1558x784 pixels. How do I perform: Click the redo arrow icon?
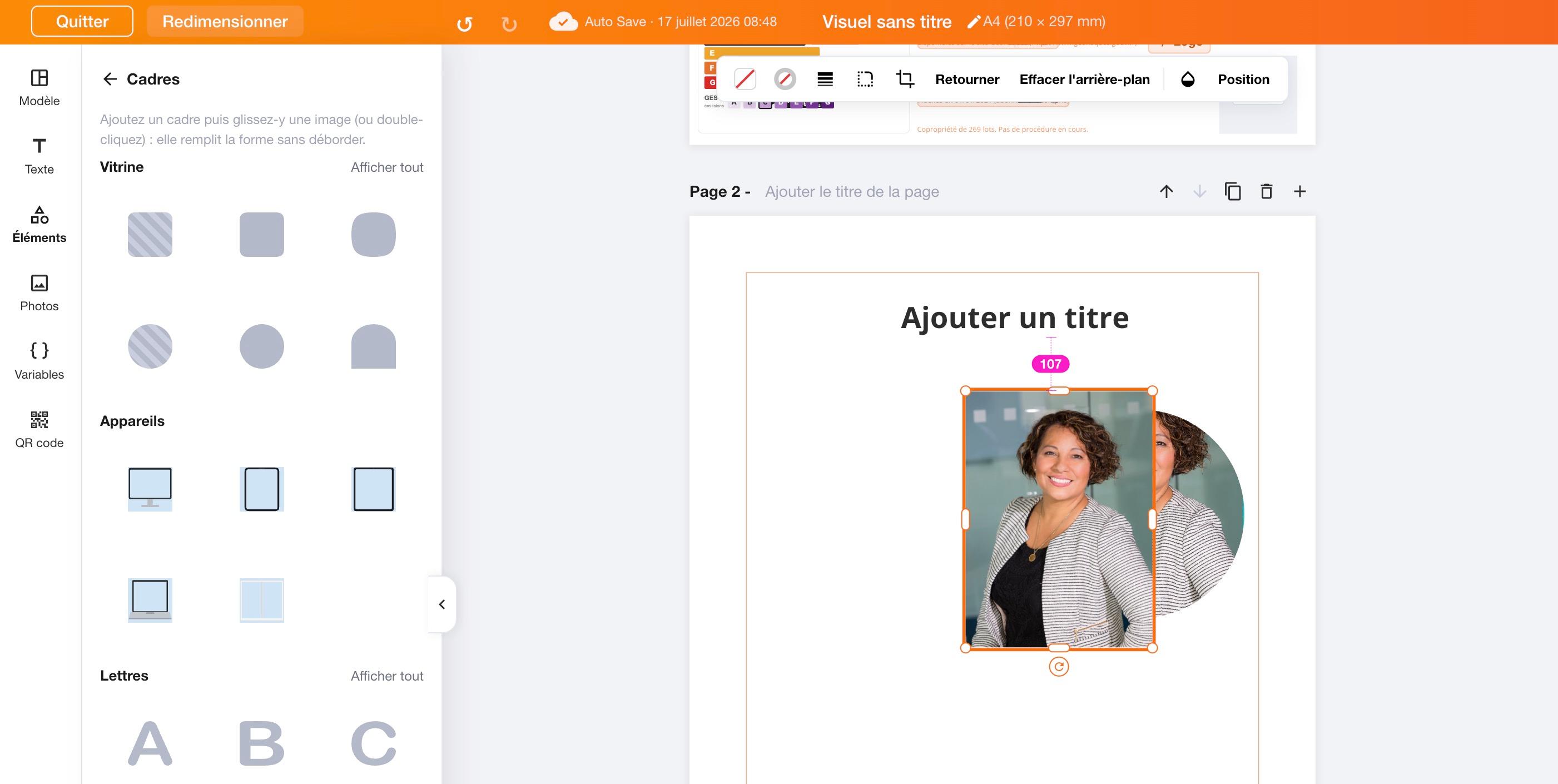click(509, 23)
